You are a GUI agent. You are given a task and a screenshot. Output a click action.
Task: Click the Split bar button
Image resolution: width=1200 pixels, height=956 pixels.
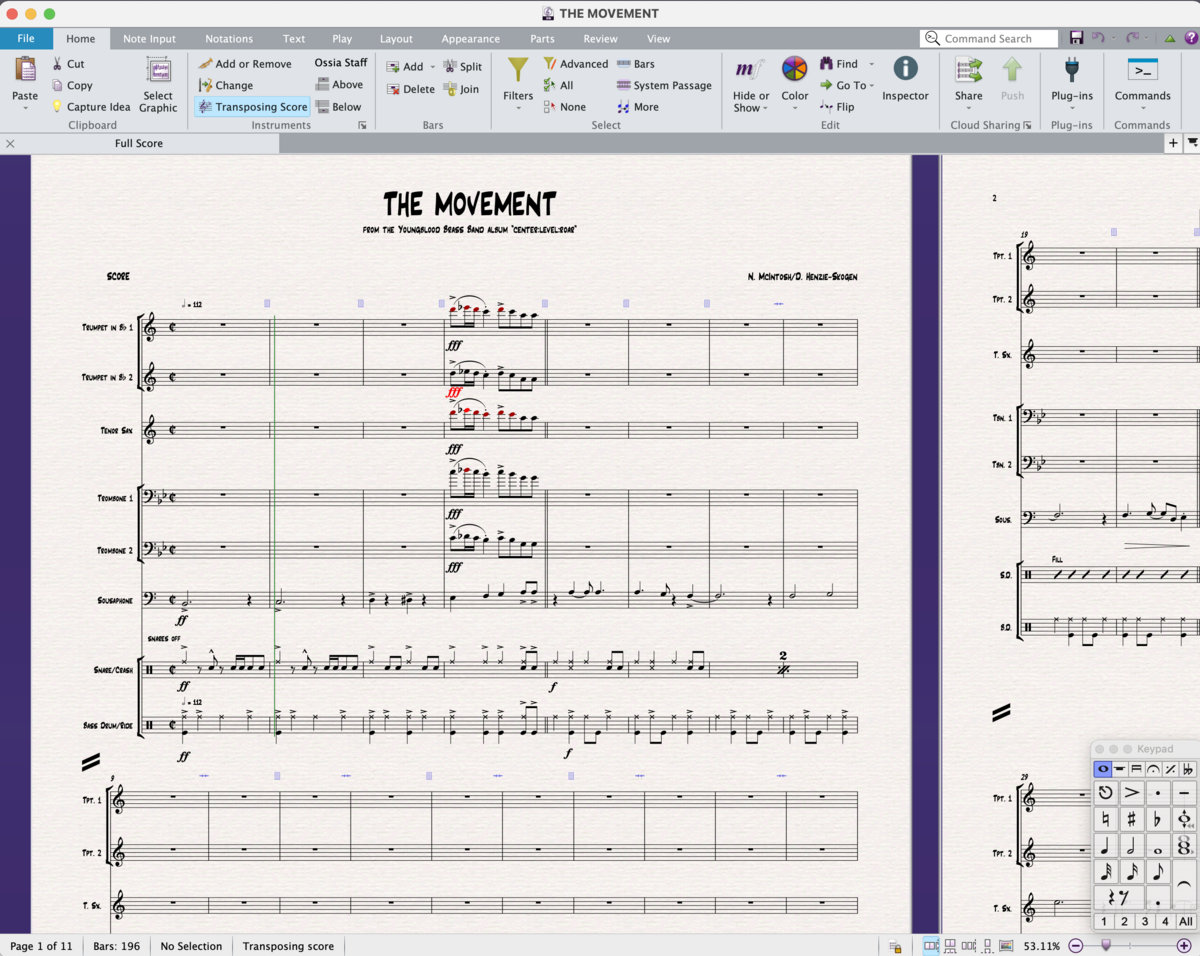tap(463, 66)
